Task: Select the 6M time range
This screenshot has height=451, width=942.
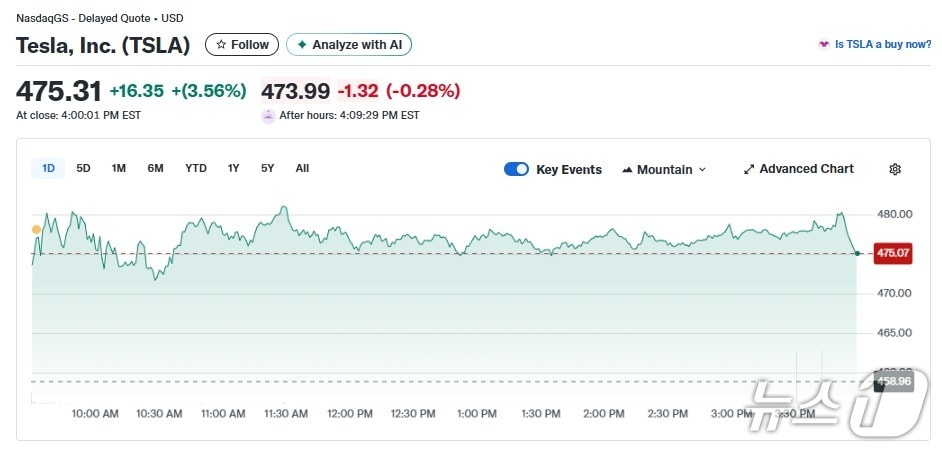Action: [155, 168]
